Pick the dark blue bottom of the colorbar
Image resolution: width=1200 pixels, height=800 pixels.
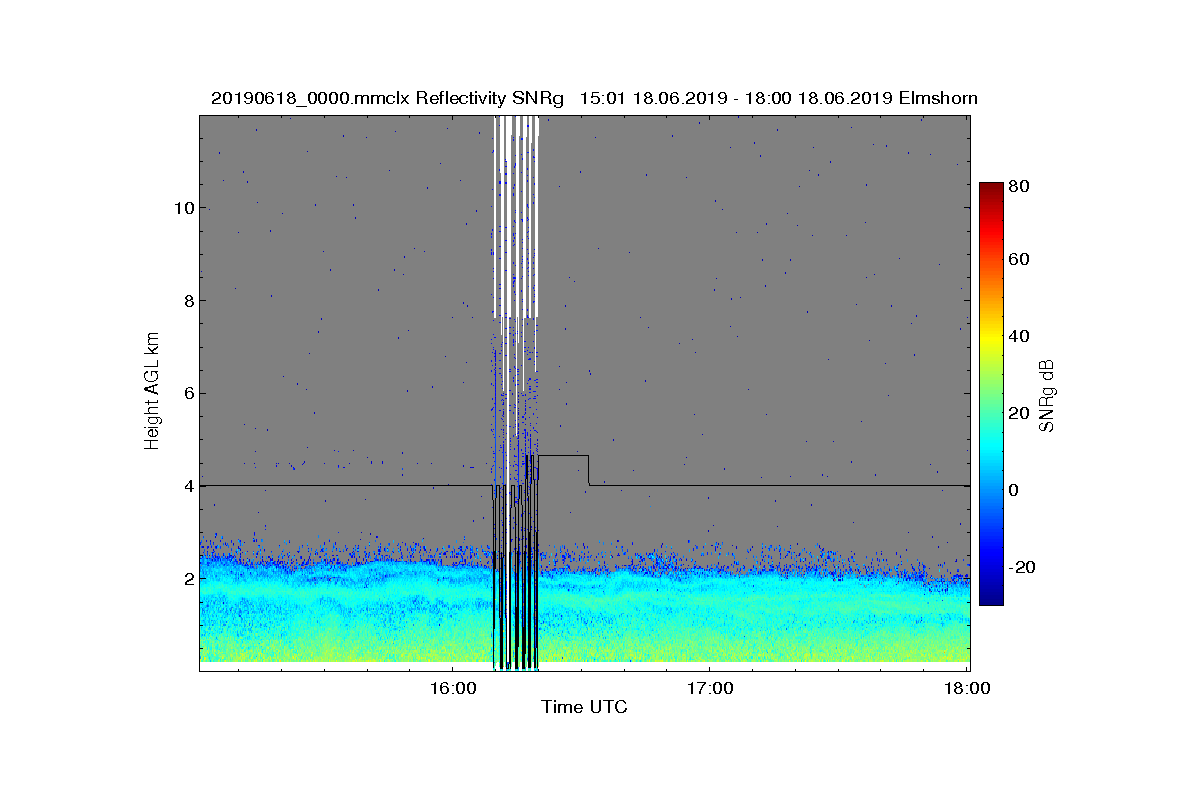991,596
